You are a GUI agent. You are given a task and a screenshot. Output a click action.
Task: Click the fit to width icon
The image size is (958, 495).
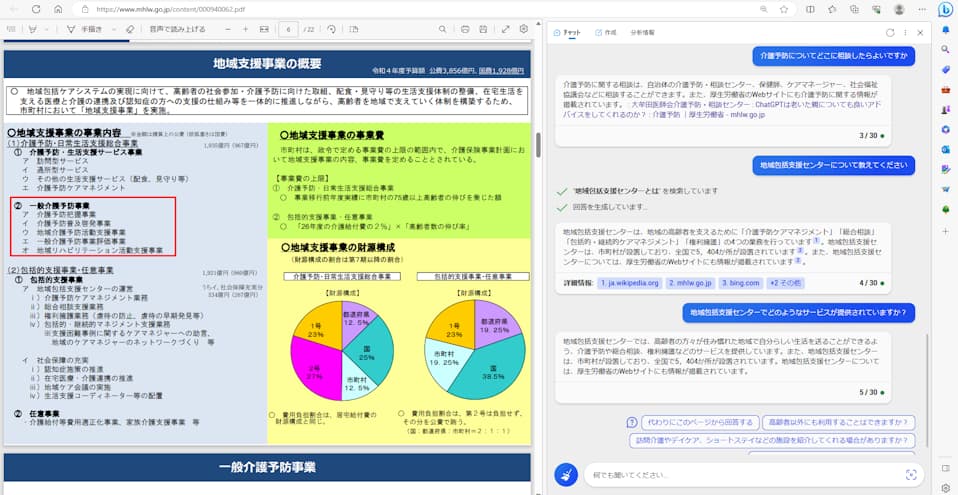pos(264,29)
